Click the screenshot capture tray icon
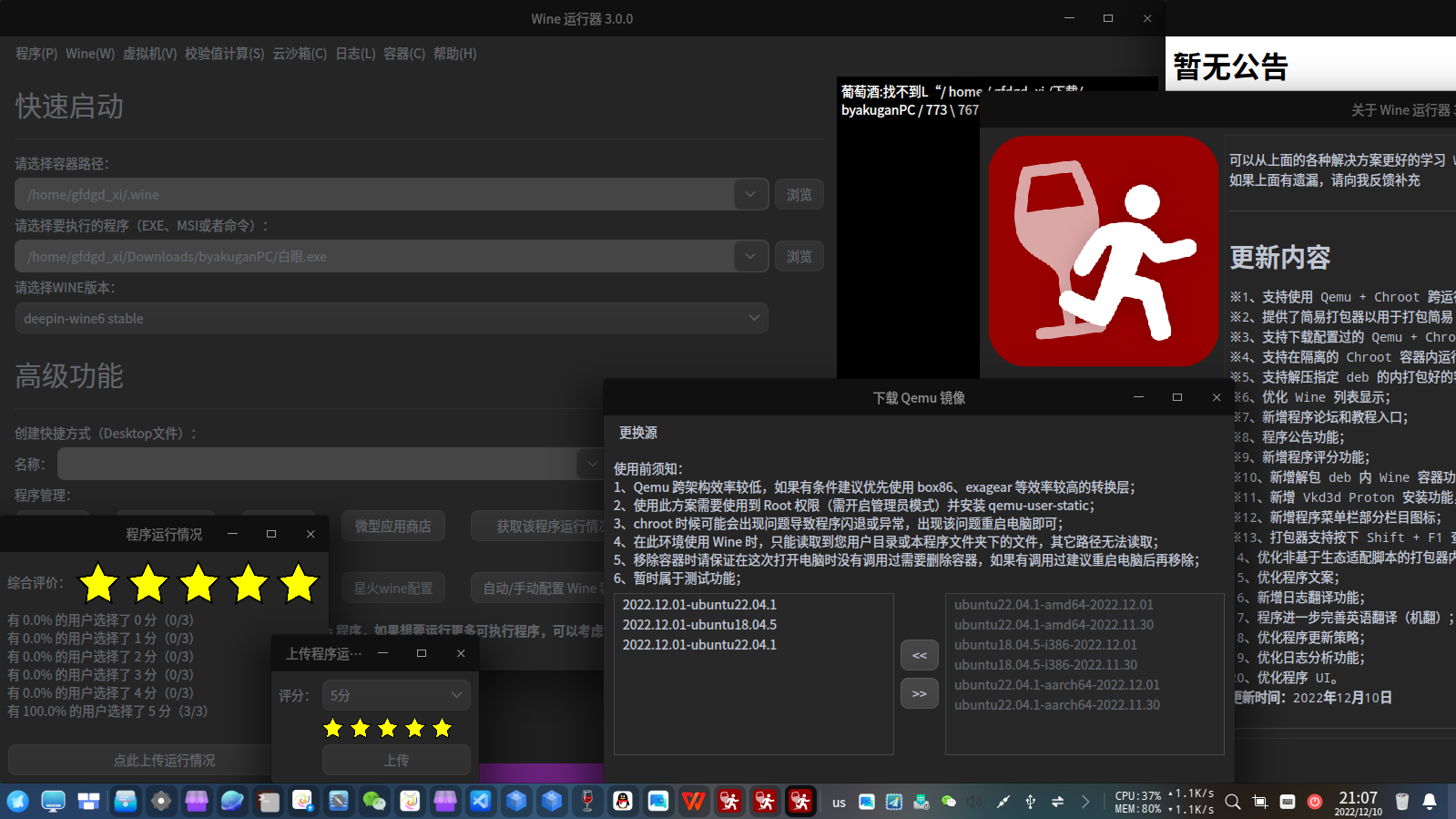The image size is (1456, 819). click(1260, 802)
